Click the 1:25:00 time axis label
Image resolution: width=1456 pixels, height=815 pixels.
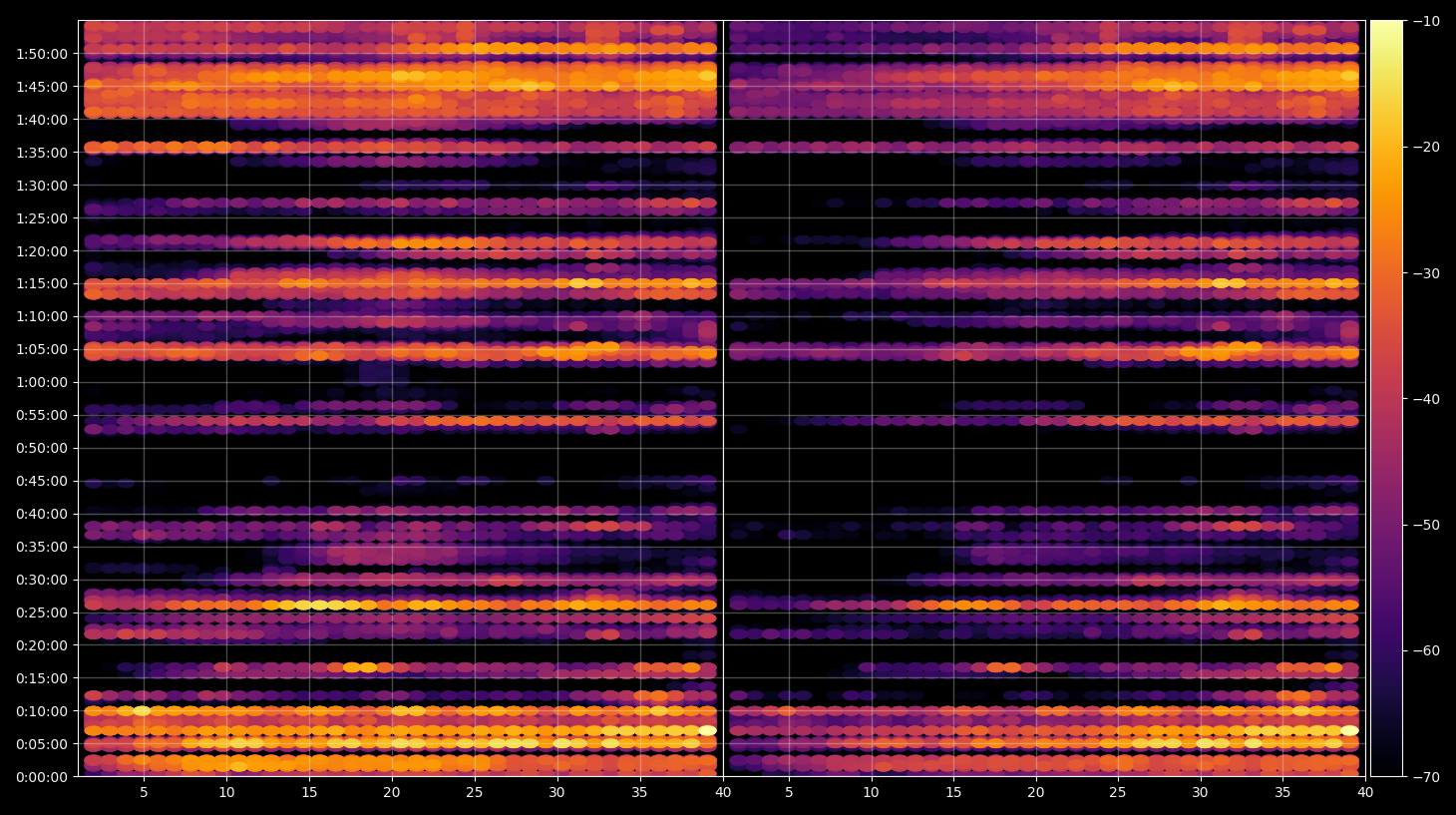point(42,218)
